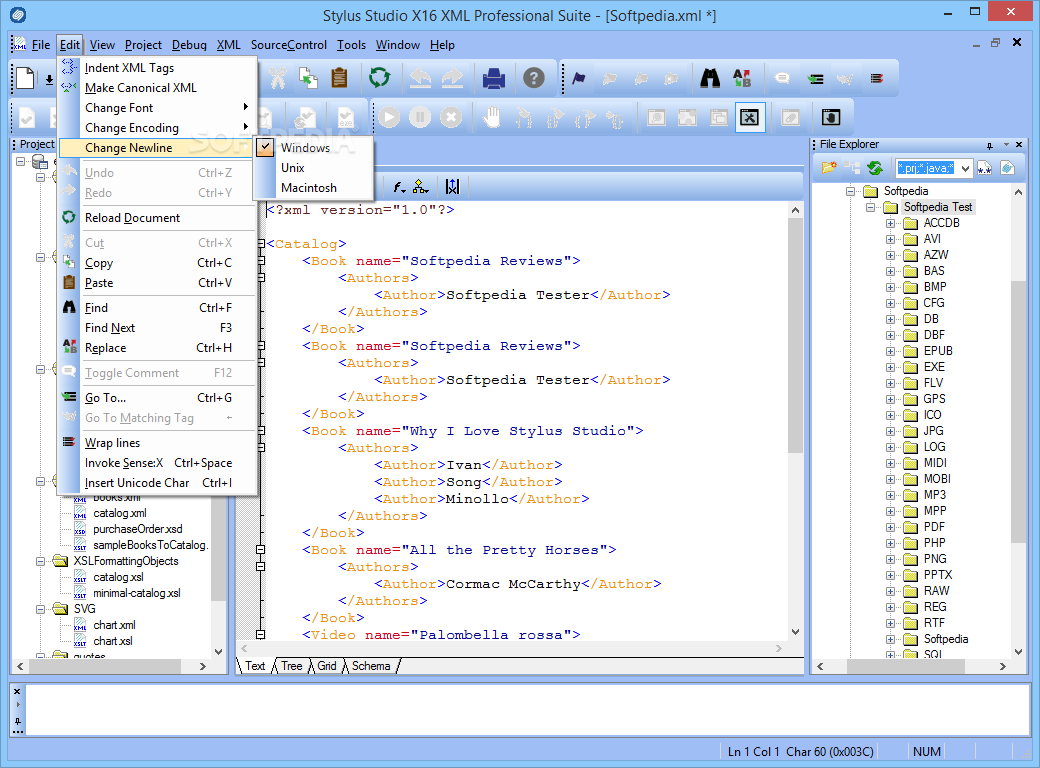
Task: Switch to the Tree tab
Action: (291, 666)
